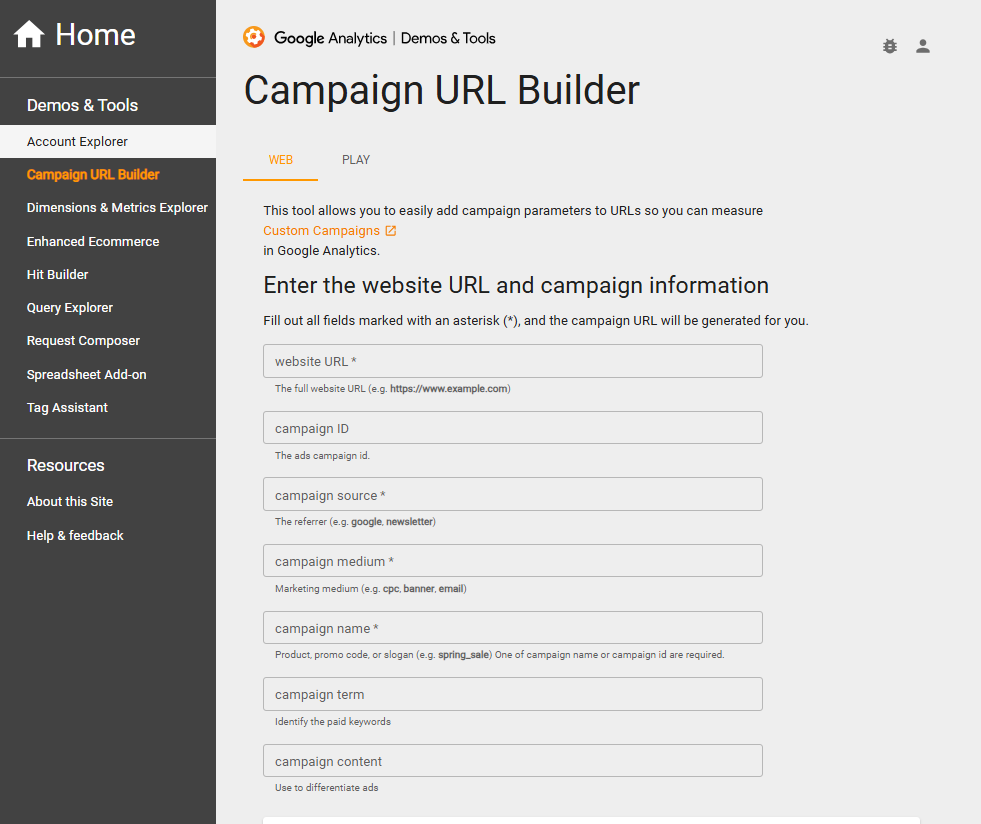Focus the campaign term field

coord(512,694)
